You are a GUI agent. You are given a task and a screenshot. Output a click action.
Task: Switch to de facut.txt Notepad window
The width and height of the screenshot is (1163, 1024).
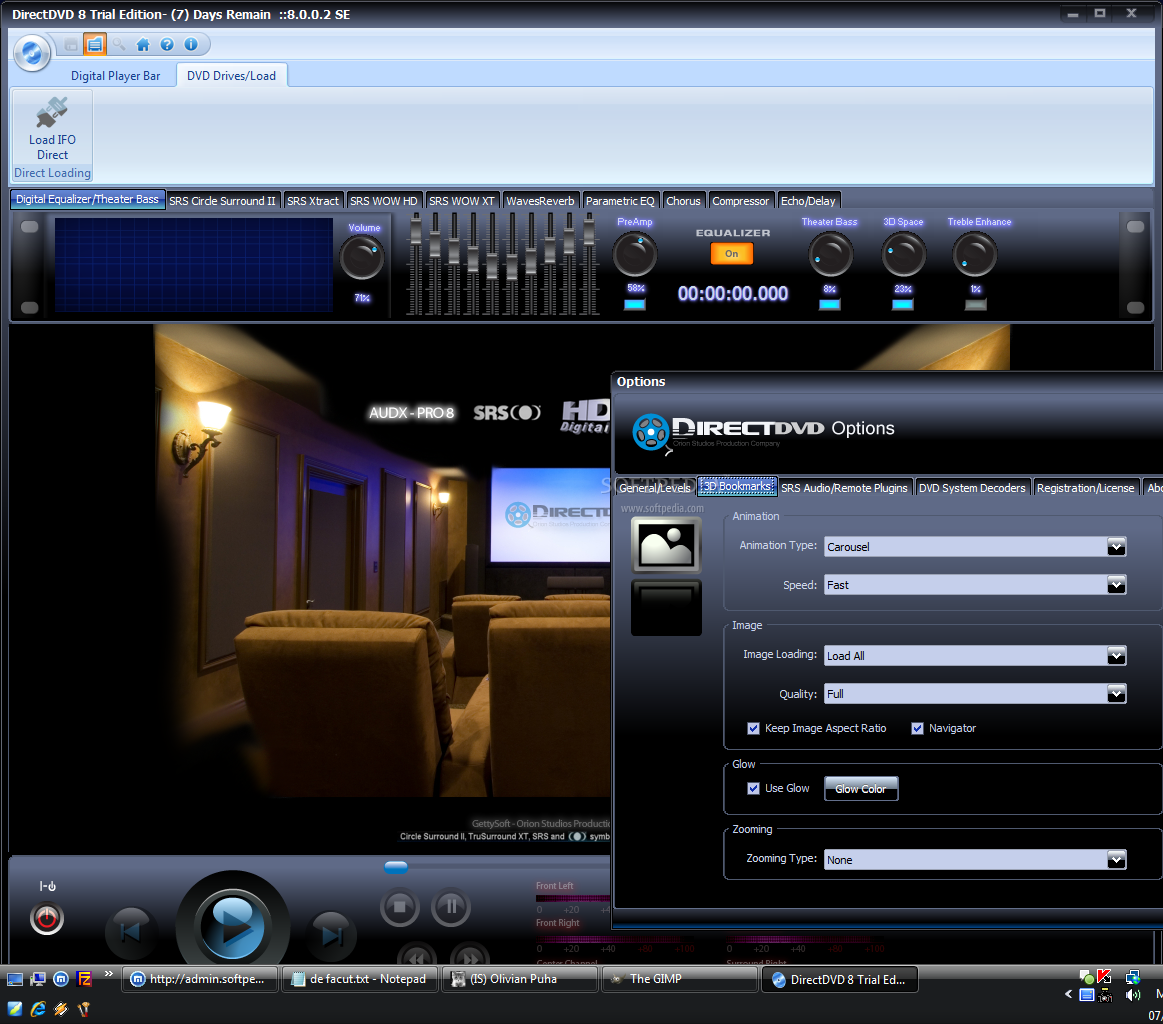360,979
